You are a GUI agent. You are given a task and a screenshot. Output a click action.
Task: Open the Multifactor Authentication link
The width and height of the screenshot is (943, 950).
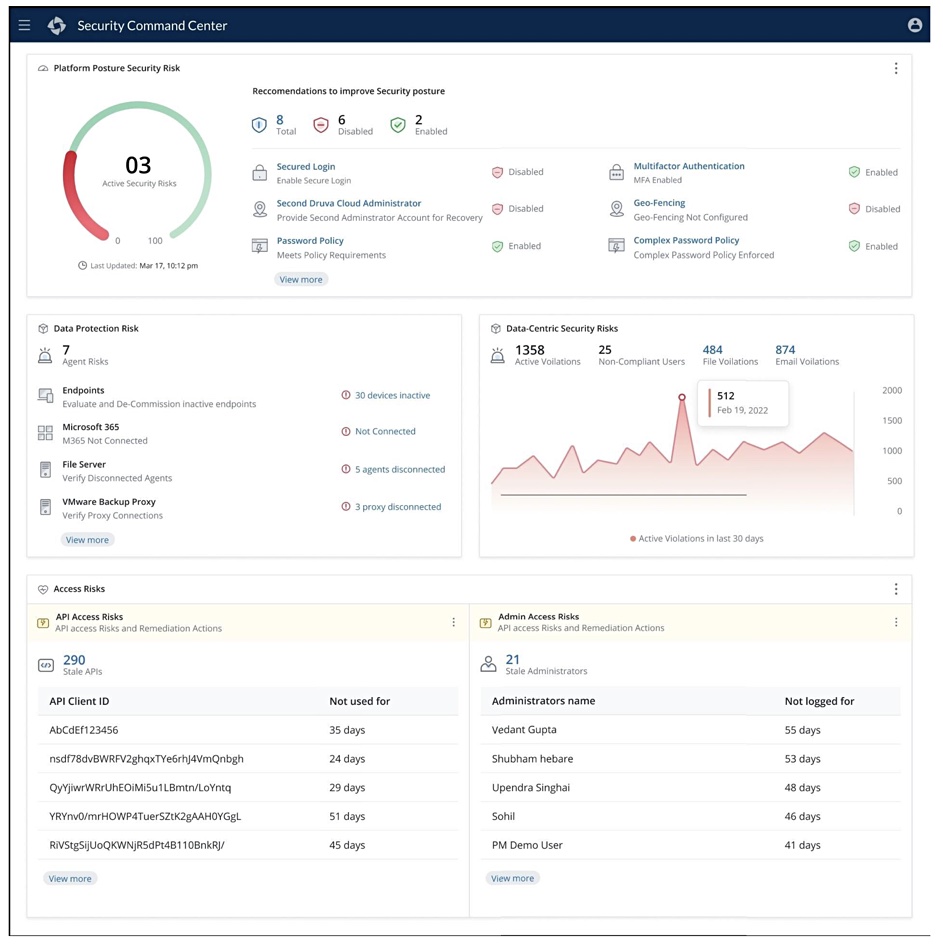pyautogui.click(x=689, y=166)
